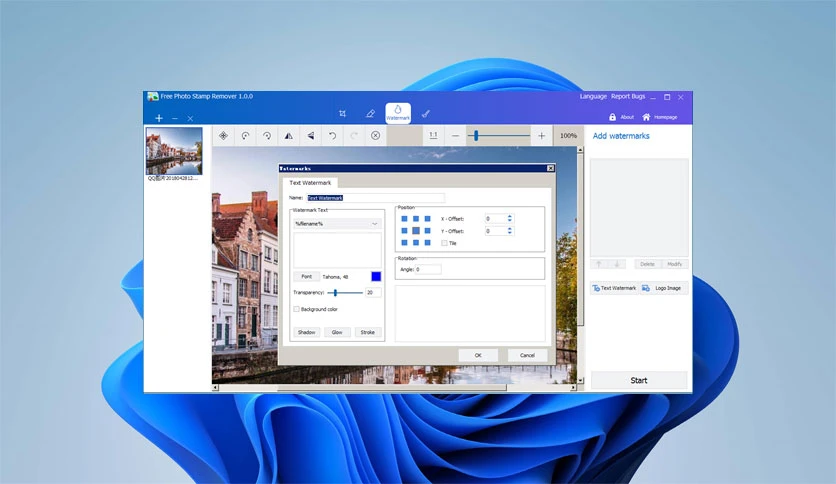The width and height of the screenshot is (836, 484).
Task: Click the Transparency value field
Action: coord(373,293)
